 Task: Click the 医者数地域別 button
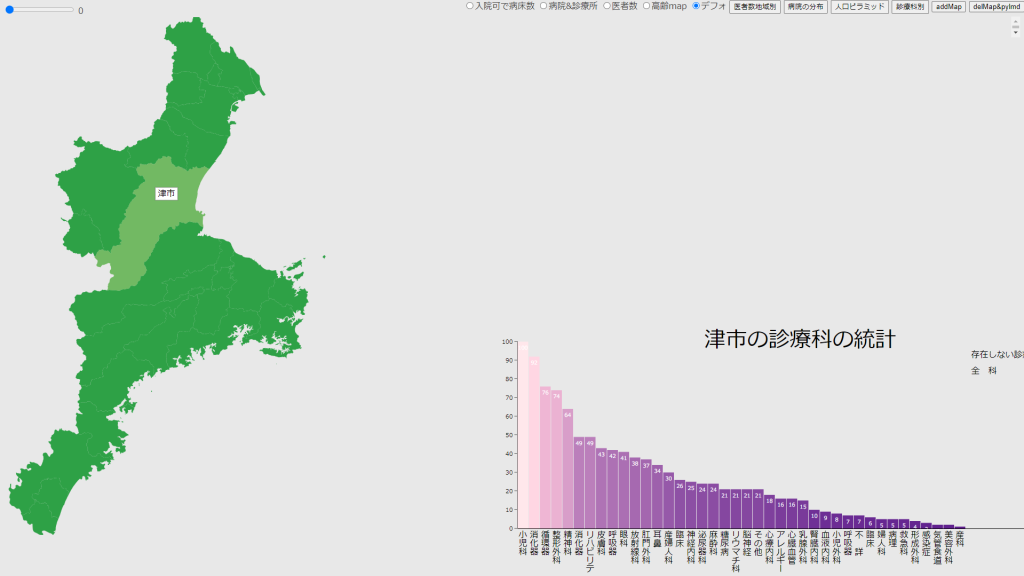point(754,7)
